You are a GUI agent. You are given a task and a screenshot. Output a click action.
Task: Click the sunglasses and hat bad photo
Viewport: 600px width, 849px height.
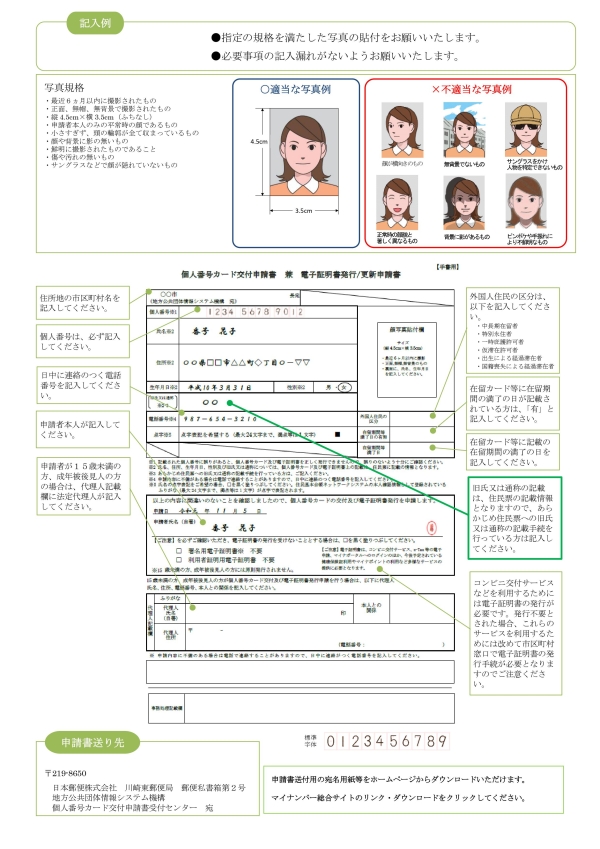point(526,130)
